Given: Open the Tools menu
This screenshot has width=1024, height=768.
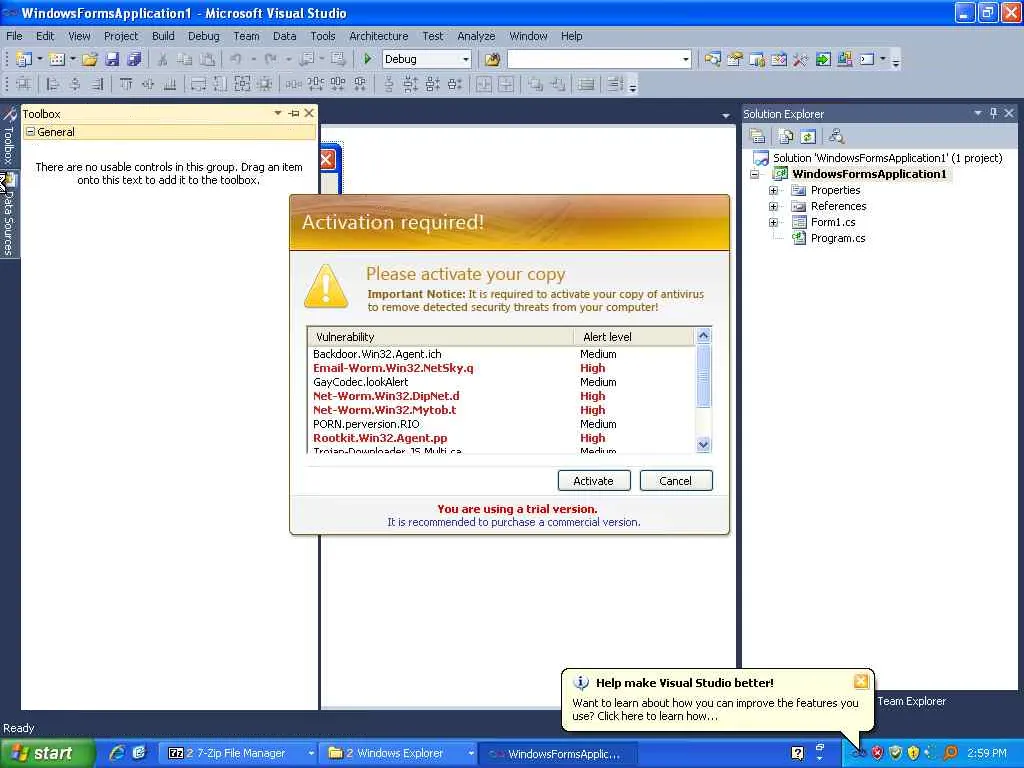Looking at the screenshot, I should point(323,36).
